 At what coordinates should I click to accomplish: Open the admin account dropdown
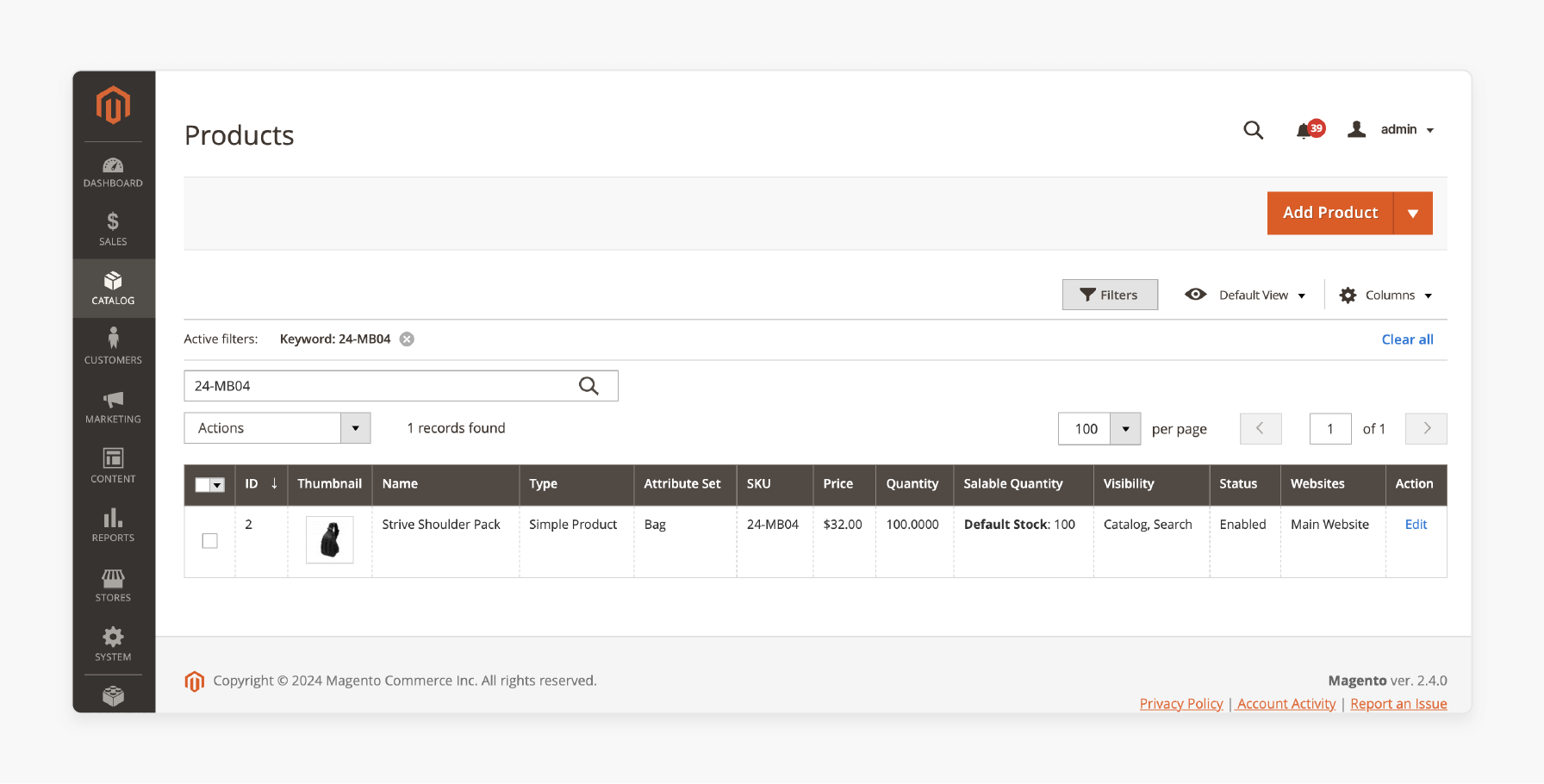coord(1408,129)
